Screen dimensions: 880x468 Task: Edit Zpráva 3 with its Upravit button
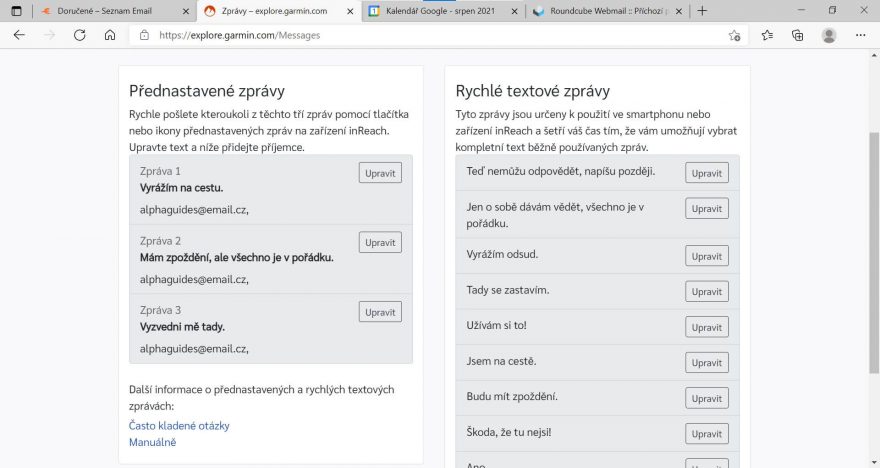tap(380, 312)
